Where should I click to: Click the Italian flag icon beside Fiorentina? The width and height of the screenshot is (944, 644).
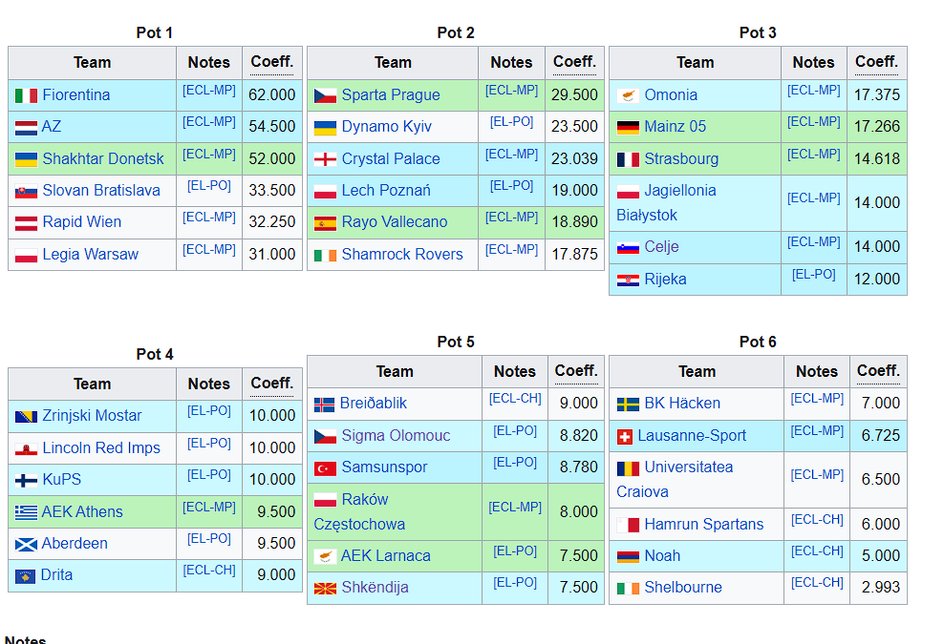26,95
